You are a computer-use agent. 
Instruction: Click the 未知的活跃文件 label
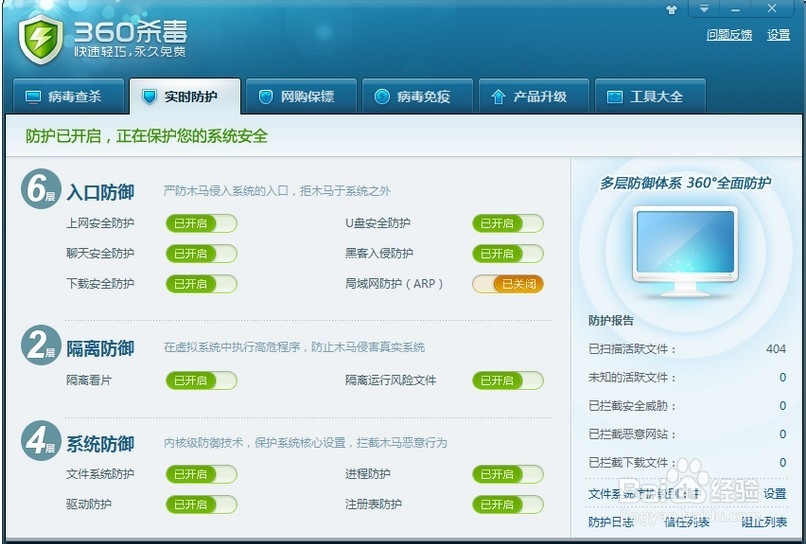(x=632, y=377)
